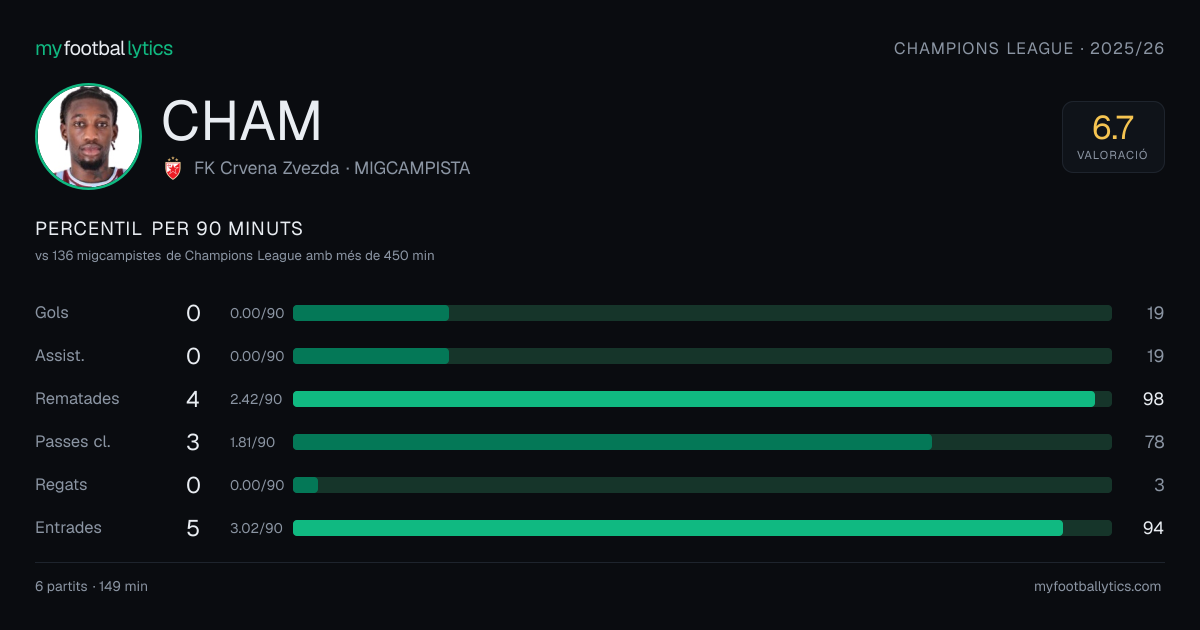Click the Assist. percentile bar

coord(702,356)
